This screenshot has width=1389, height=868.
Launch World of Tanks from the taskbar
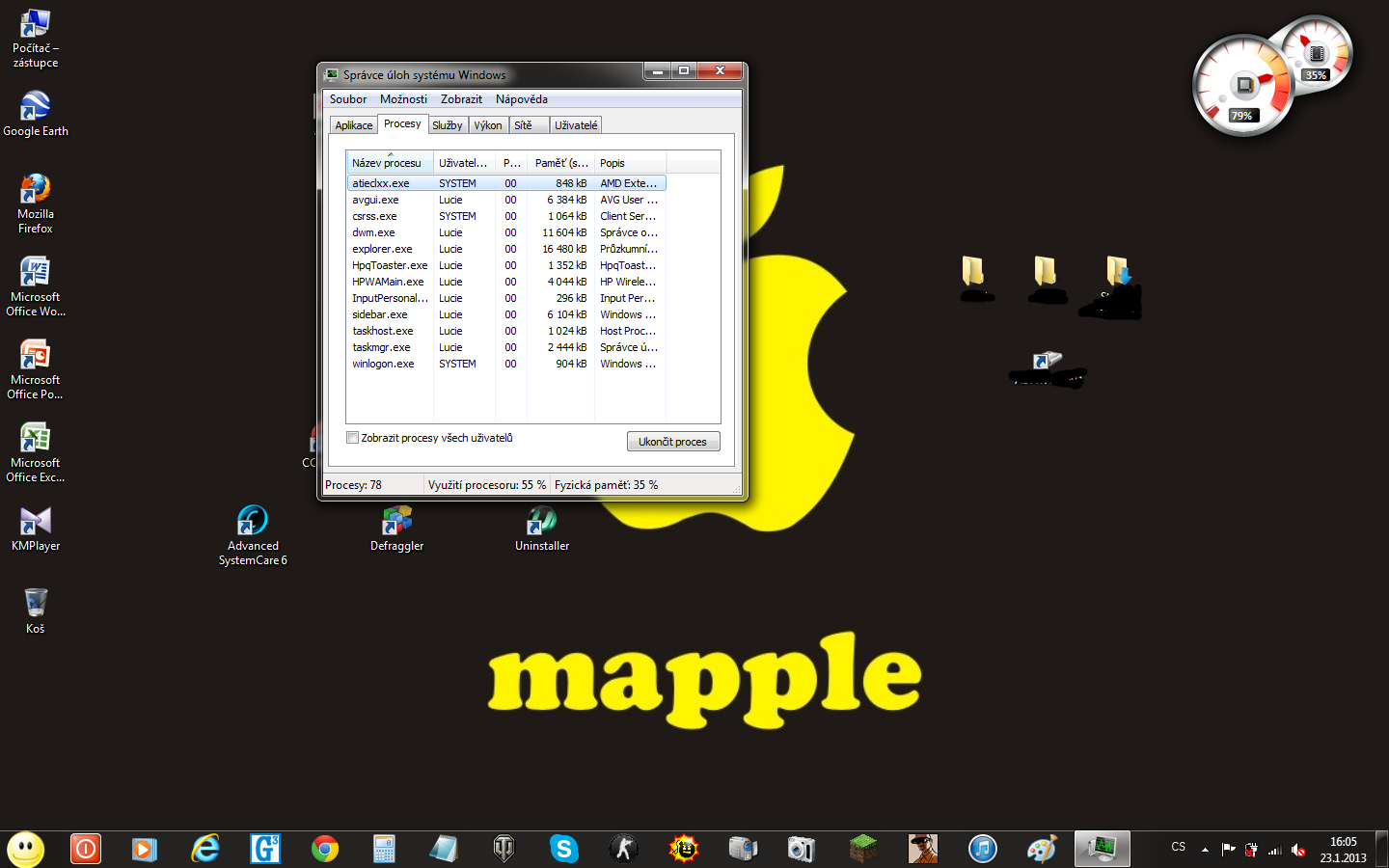pyautogui.click(x=504, y=849)
